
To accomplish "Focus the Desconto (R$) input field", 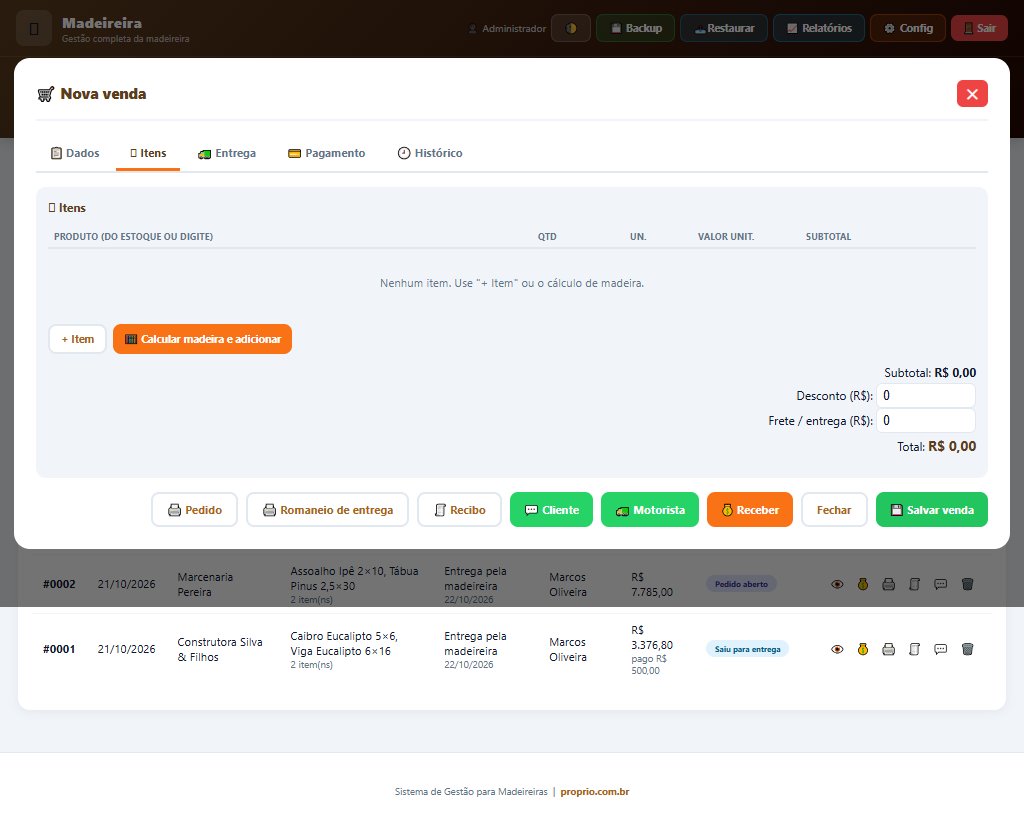I will [926, 396].
